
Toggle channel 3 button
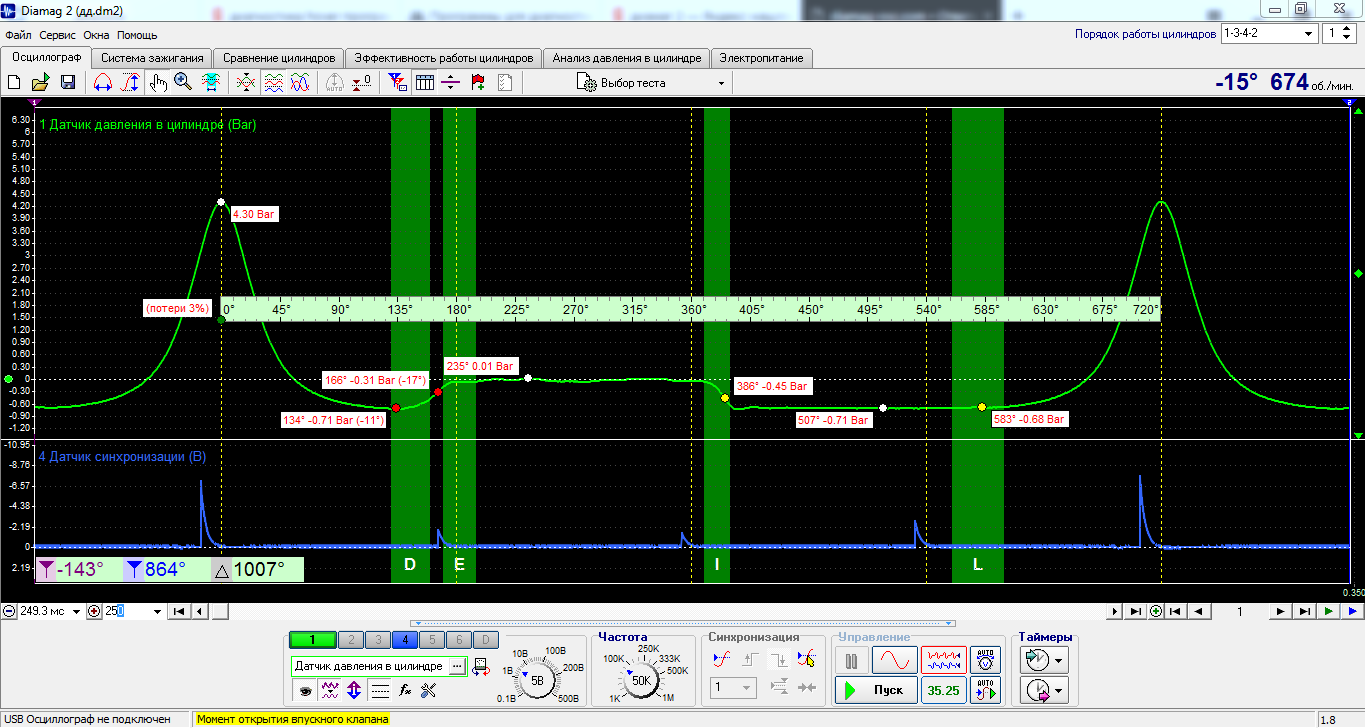[x=377, y=640]
